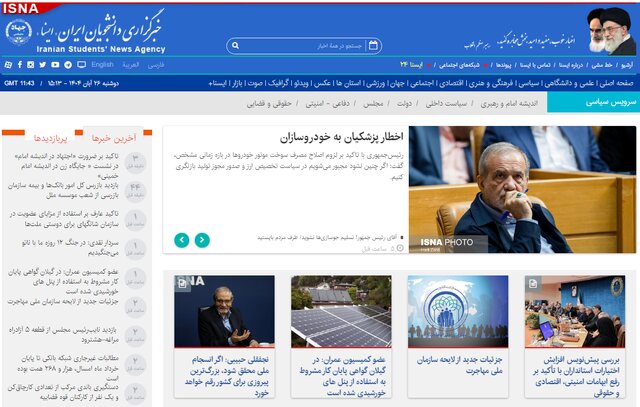Image resolution: width=640 pixels, height=407 pixels.
Task: Click the right-pointing carousel arrow
Action: pyautogui.click(x=202, y=240)
